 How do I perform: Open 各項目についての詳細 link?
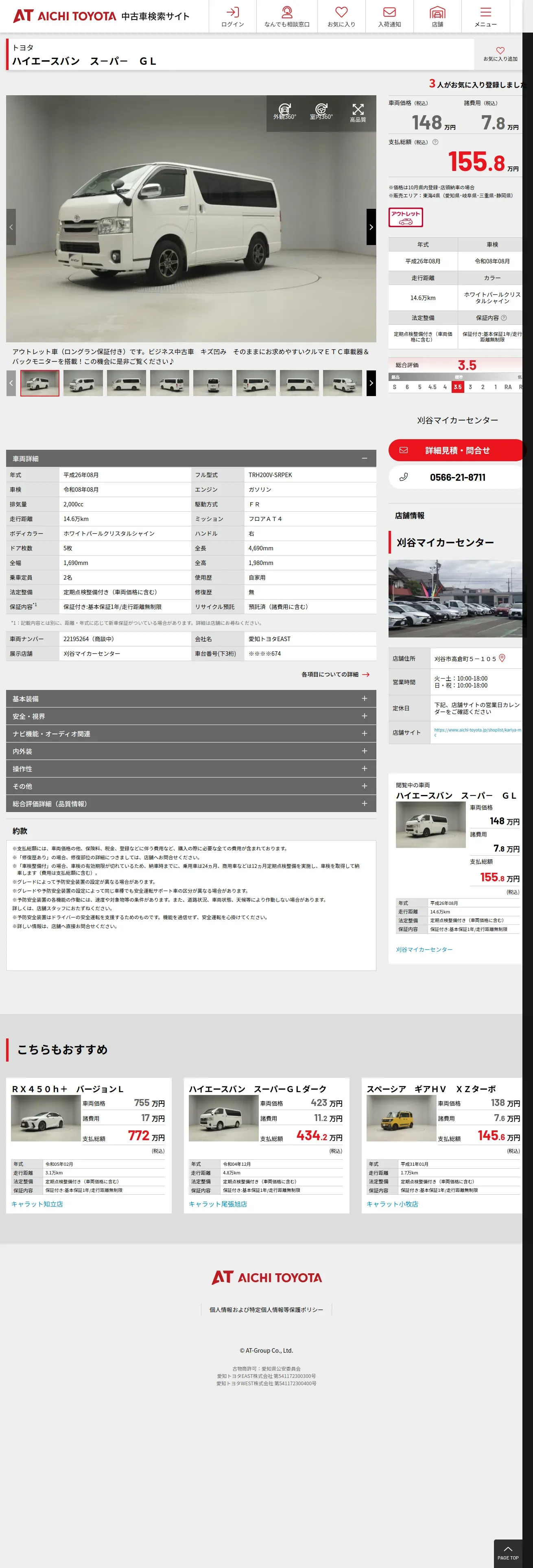point(335,675)
